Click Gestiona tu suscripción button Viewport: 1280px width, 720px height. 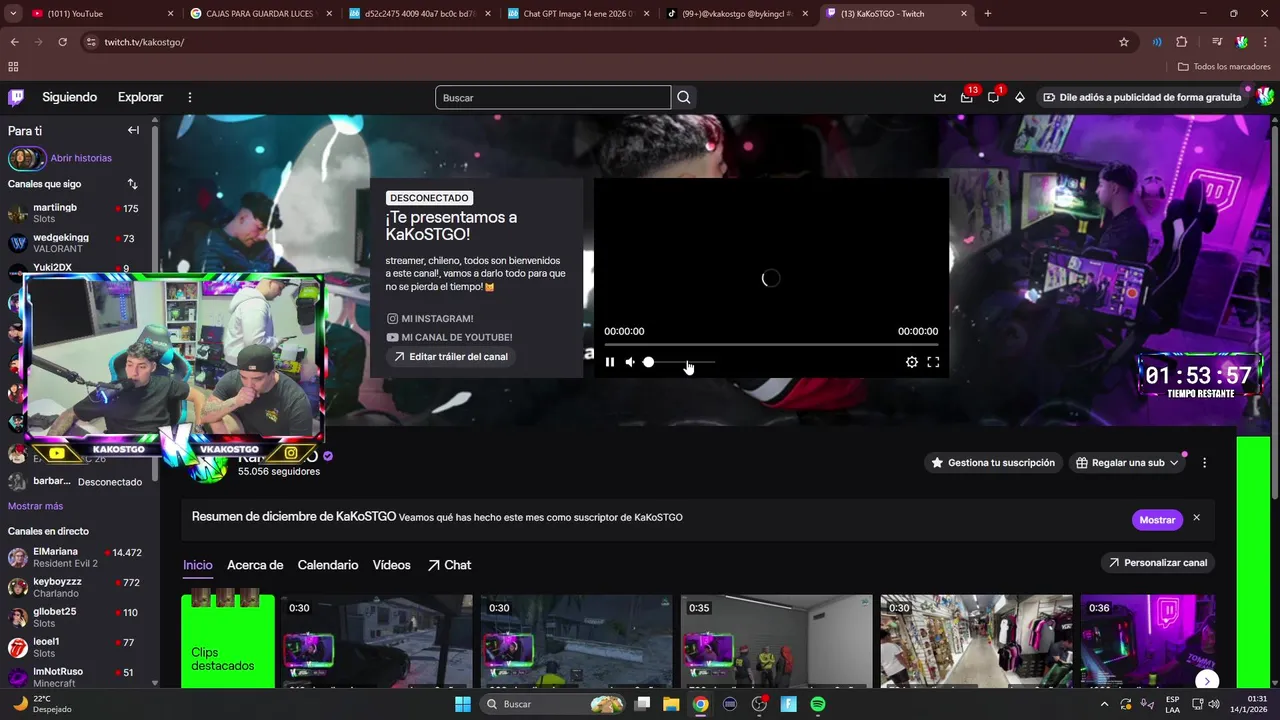993,463
